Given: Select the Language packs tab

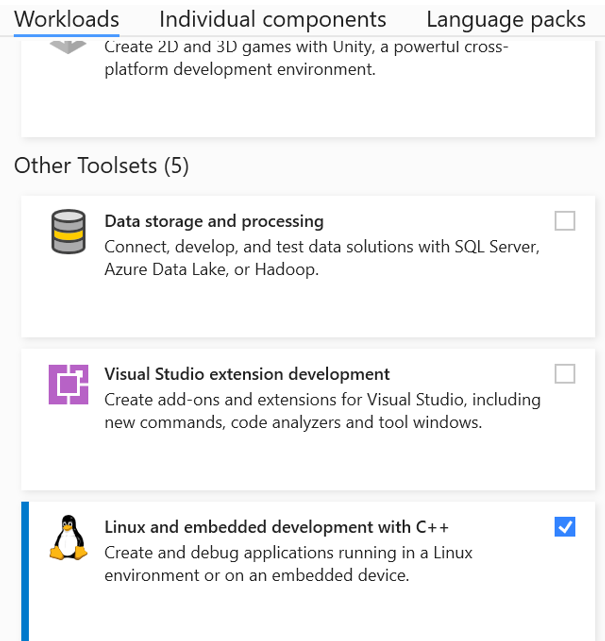Looking at the screenshot, I should [505, 19].
